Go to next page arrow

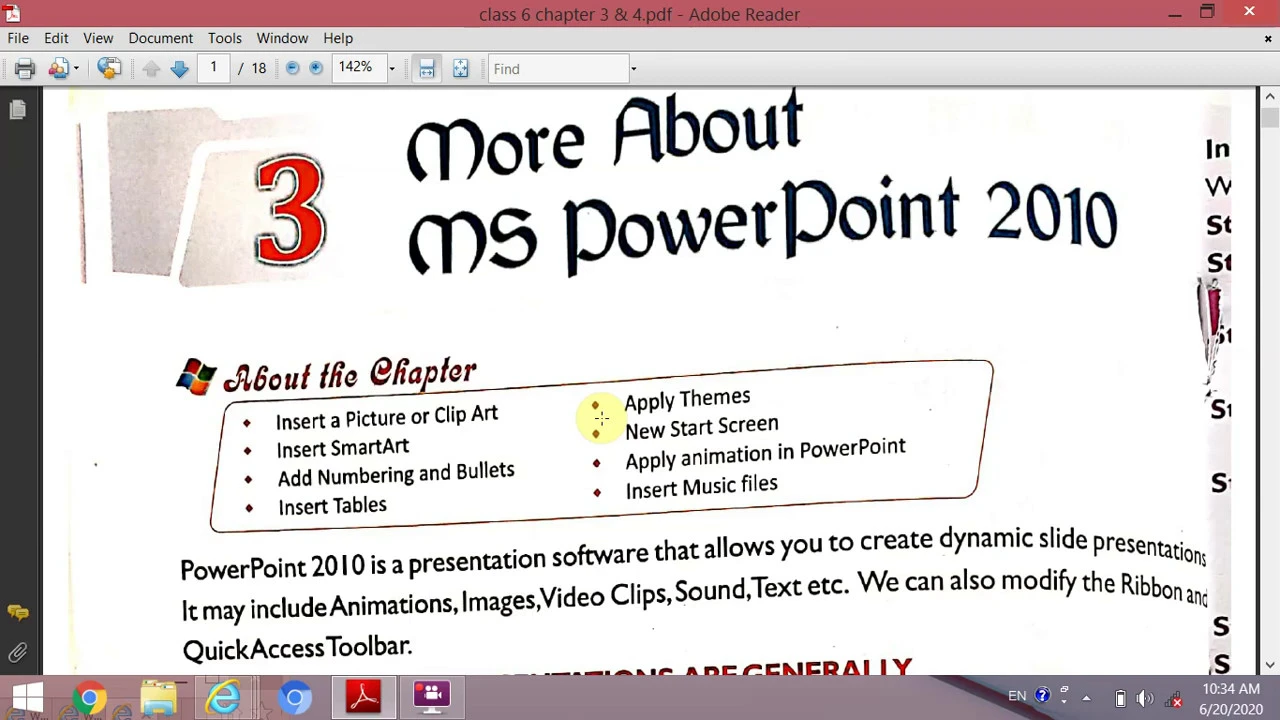tap(180, 68)
